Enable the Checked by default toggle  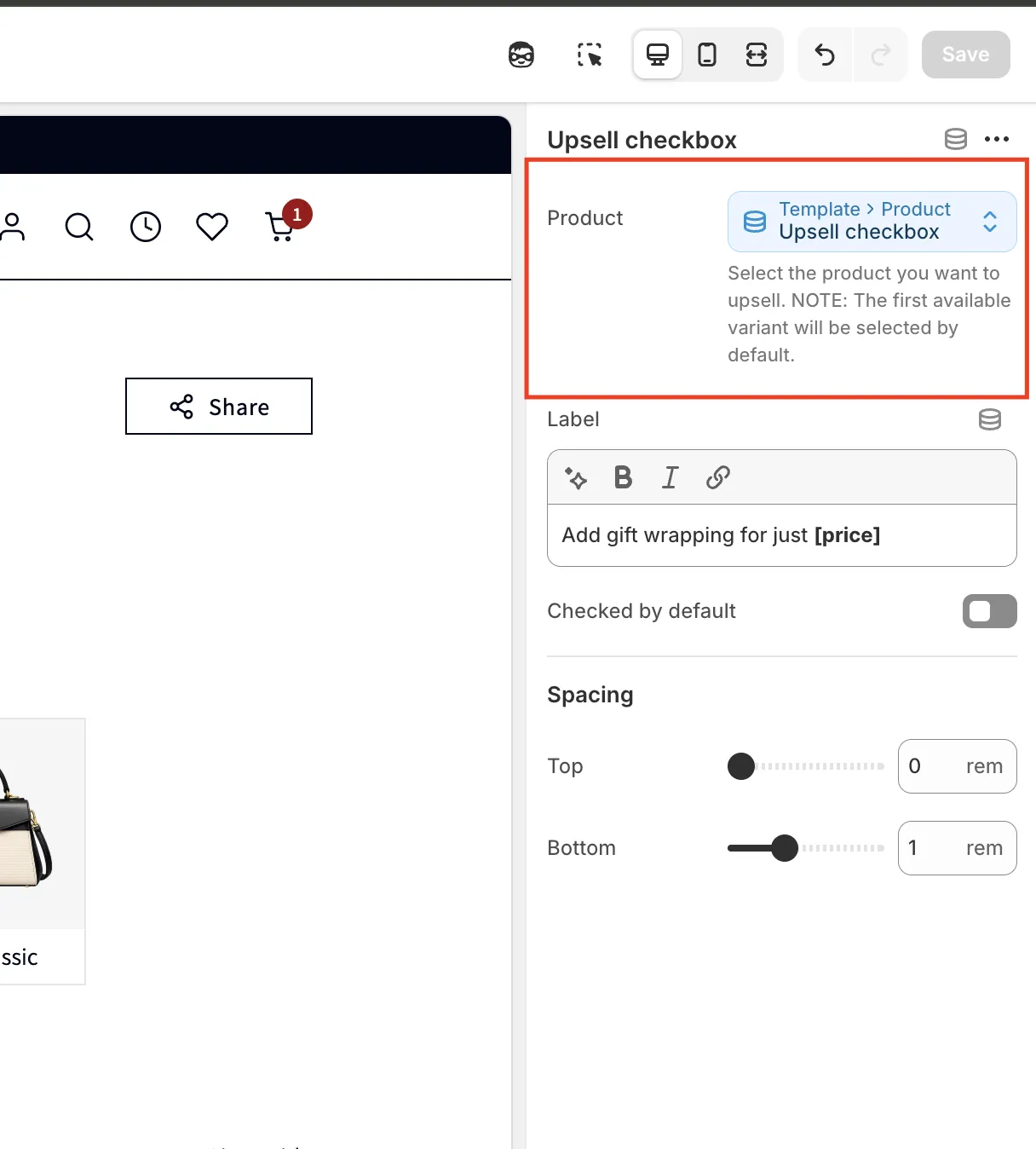(x=989, y=611)
